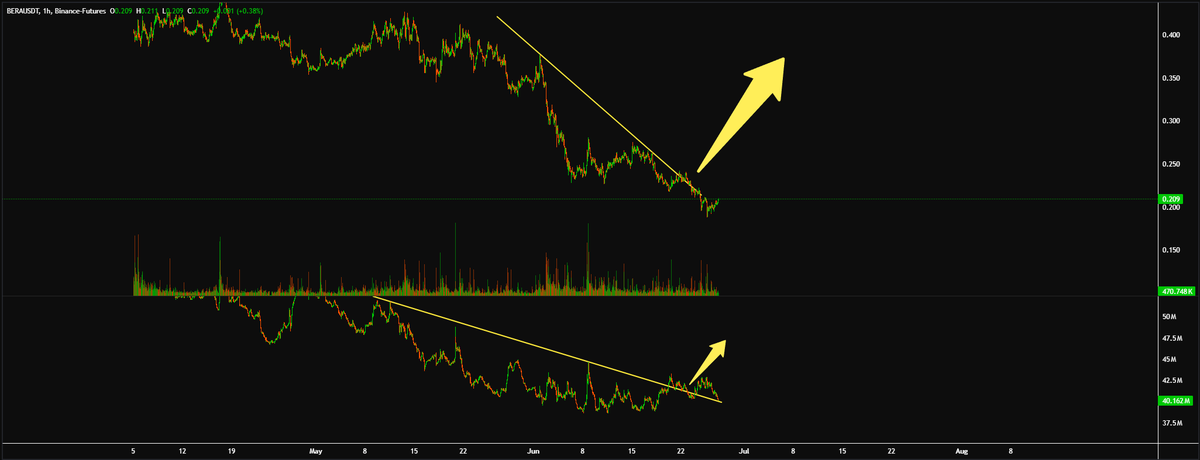The width and height of the screenshot is (1200, 460).
Task: Click the 19 date label on time axis
Action: tap(232, 450)
